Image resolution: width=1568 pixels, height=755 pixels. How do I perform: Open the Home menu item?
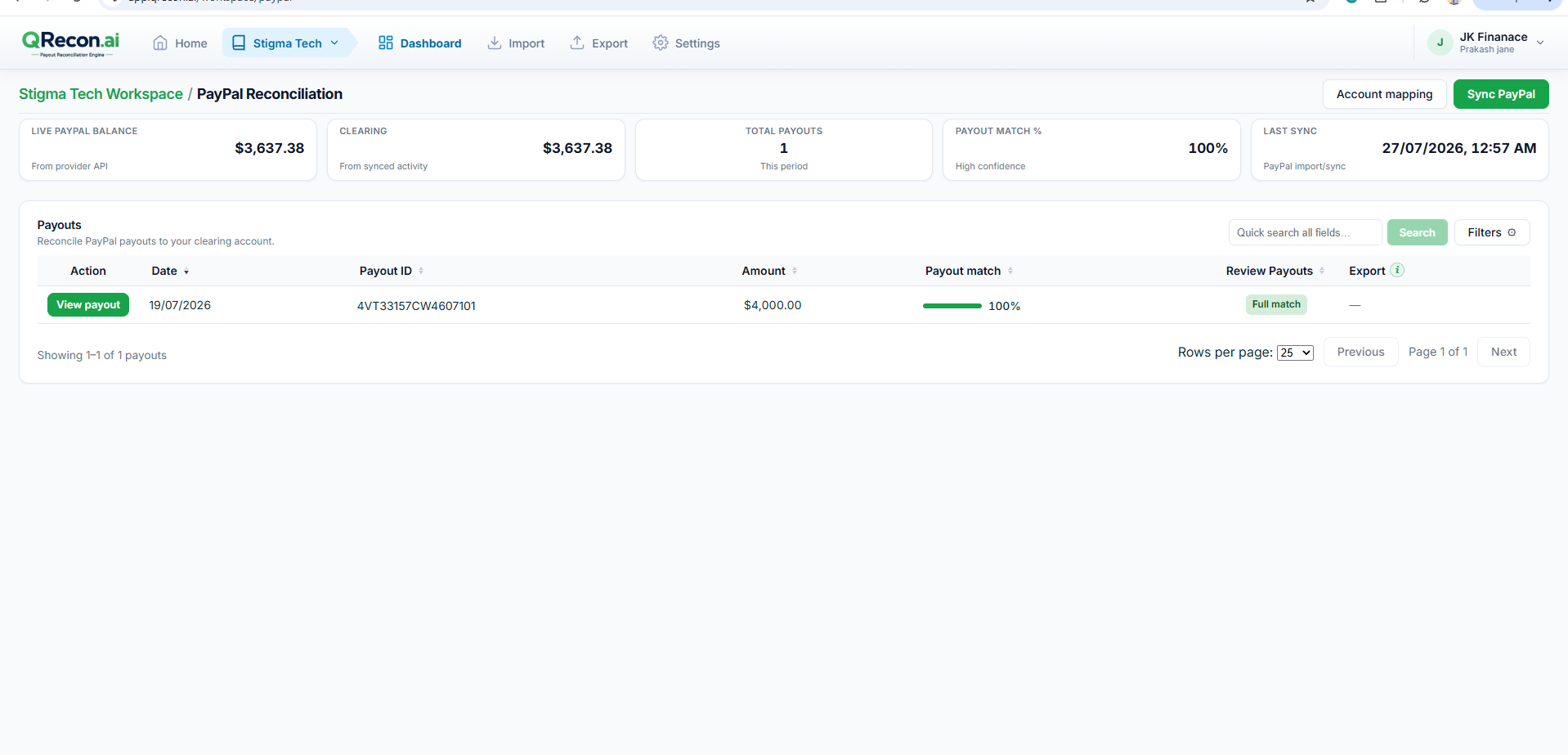pyautogui.click(x=180, y=43)
